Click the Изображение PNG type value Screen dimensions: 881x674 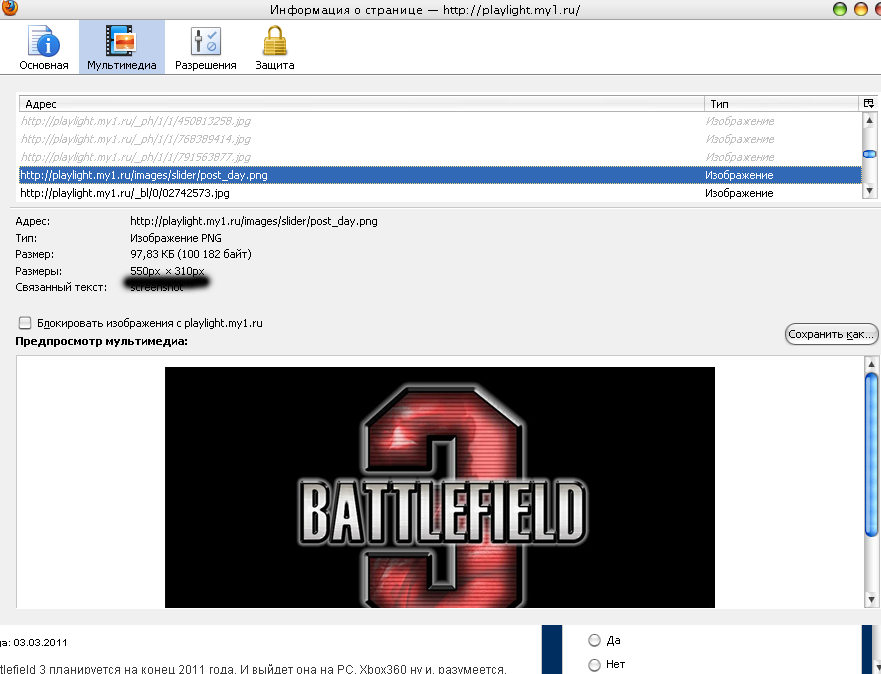176,238
